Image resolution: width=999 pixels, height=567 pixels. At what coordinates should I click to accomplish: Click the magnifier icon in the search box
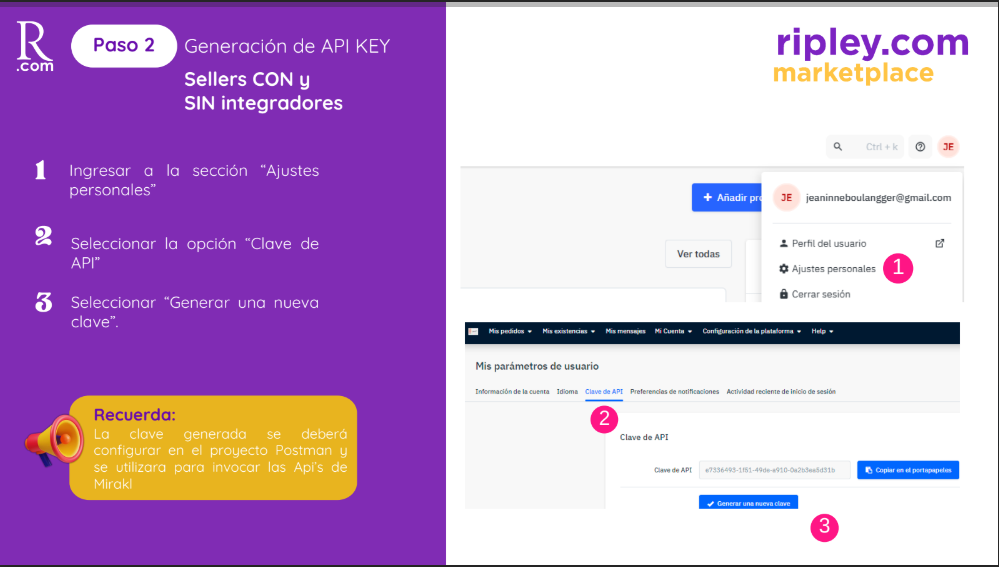tap(838, 147)
